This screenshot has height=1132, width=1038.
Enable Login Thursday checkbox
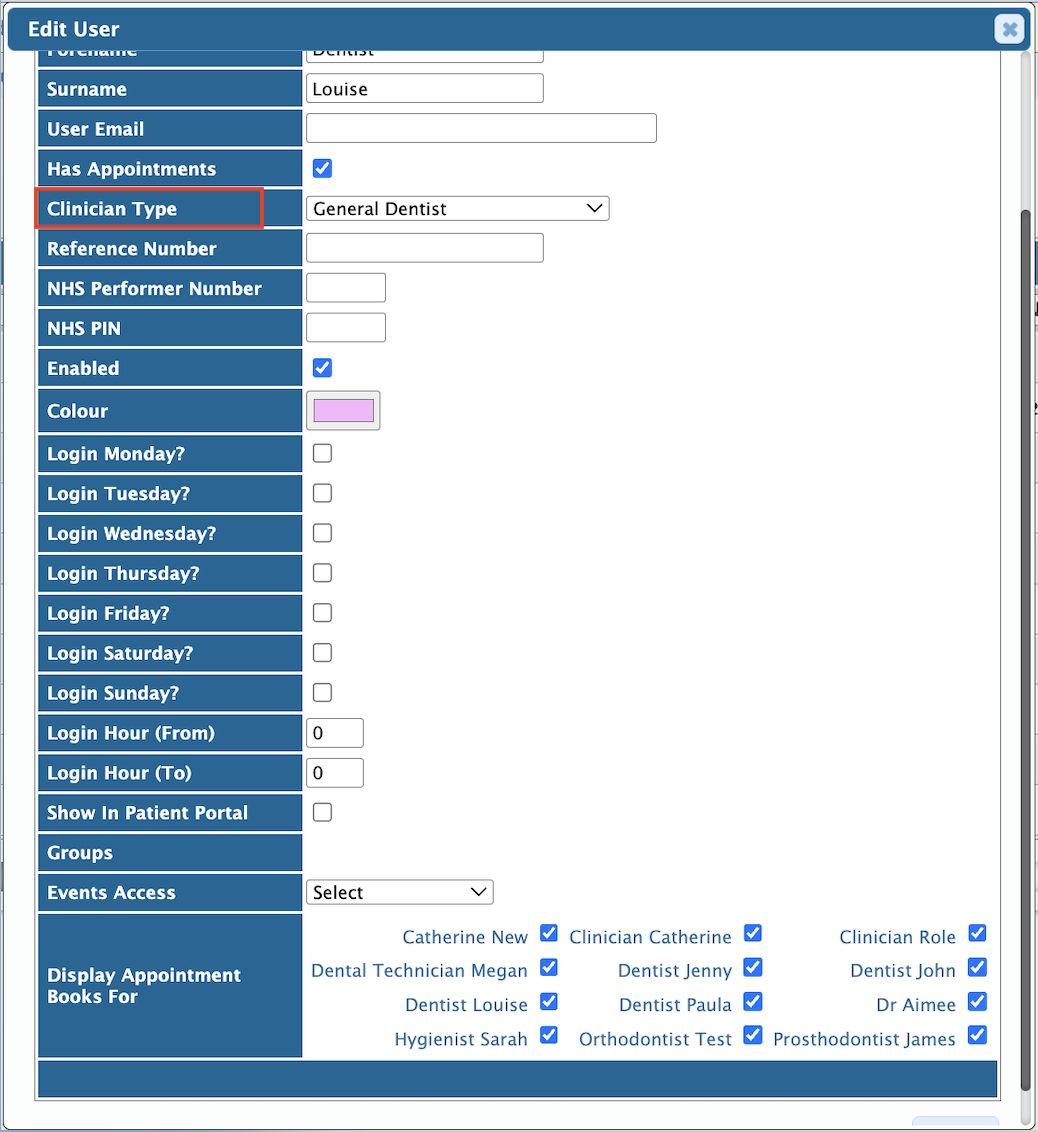tap(322, 572)
